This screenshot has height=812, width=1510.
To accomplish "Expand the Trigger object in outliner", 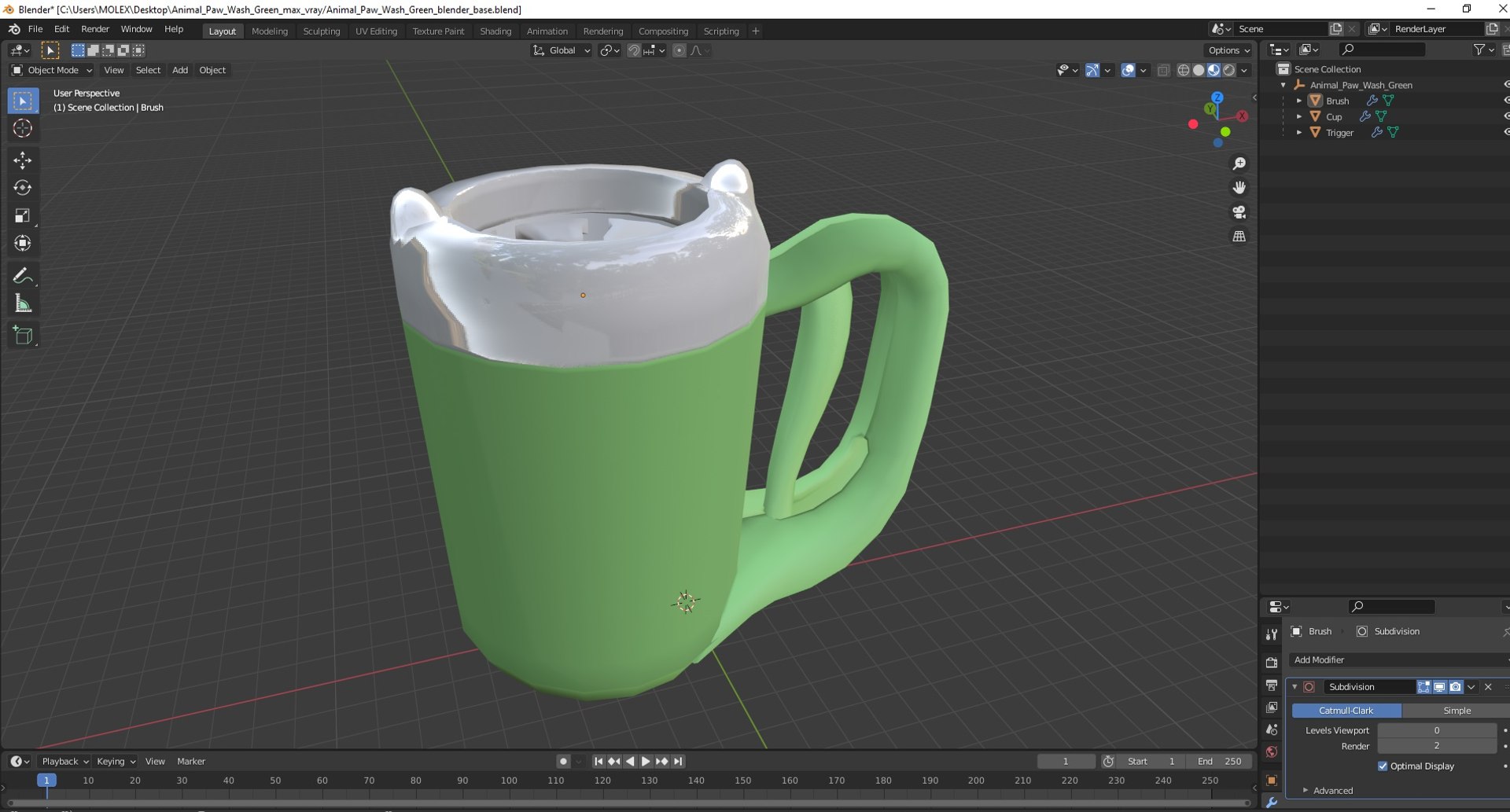I will [1299, 132].
